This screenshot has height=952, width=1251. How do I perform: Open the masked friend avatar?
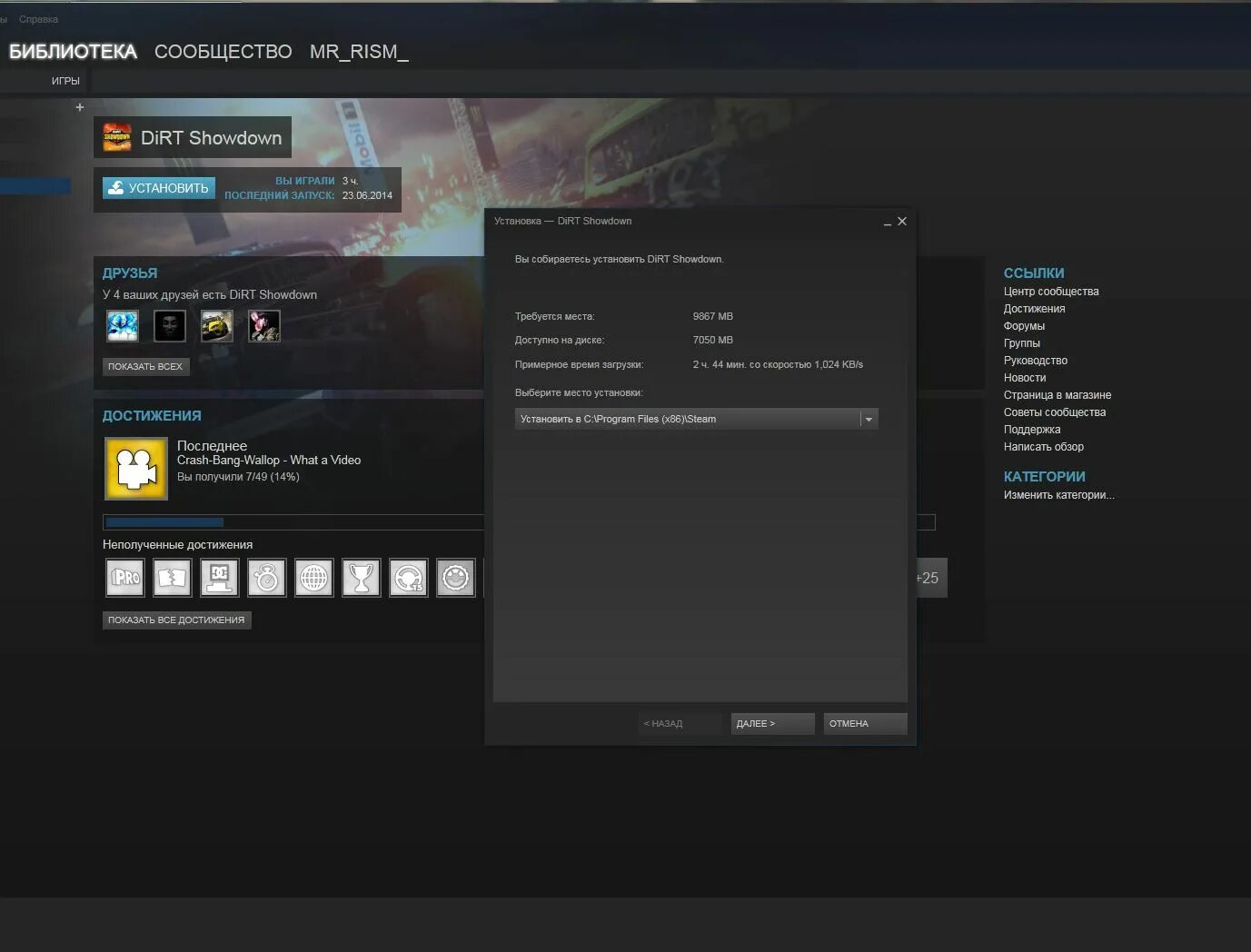pos(170,326)
